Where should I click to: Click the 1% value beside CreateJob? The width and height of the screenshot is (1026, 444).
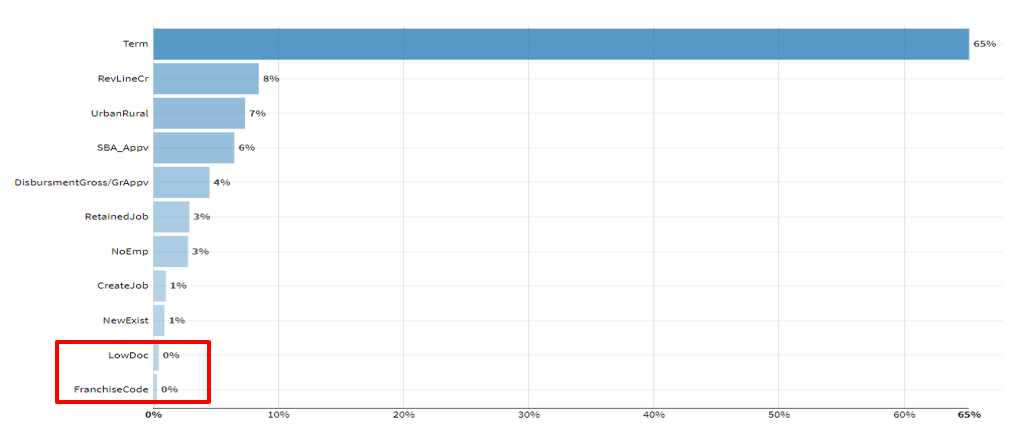178,286
